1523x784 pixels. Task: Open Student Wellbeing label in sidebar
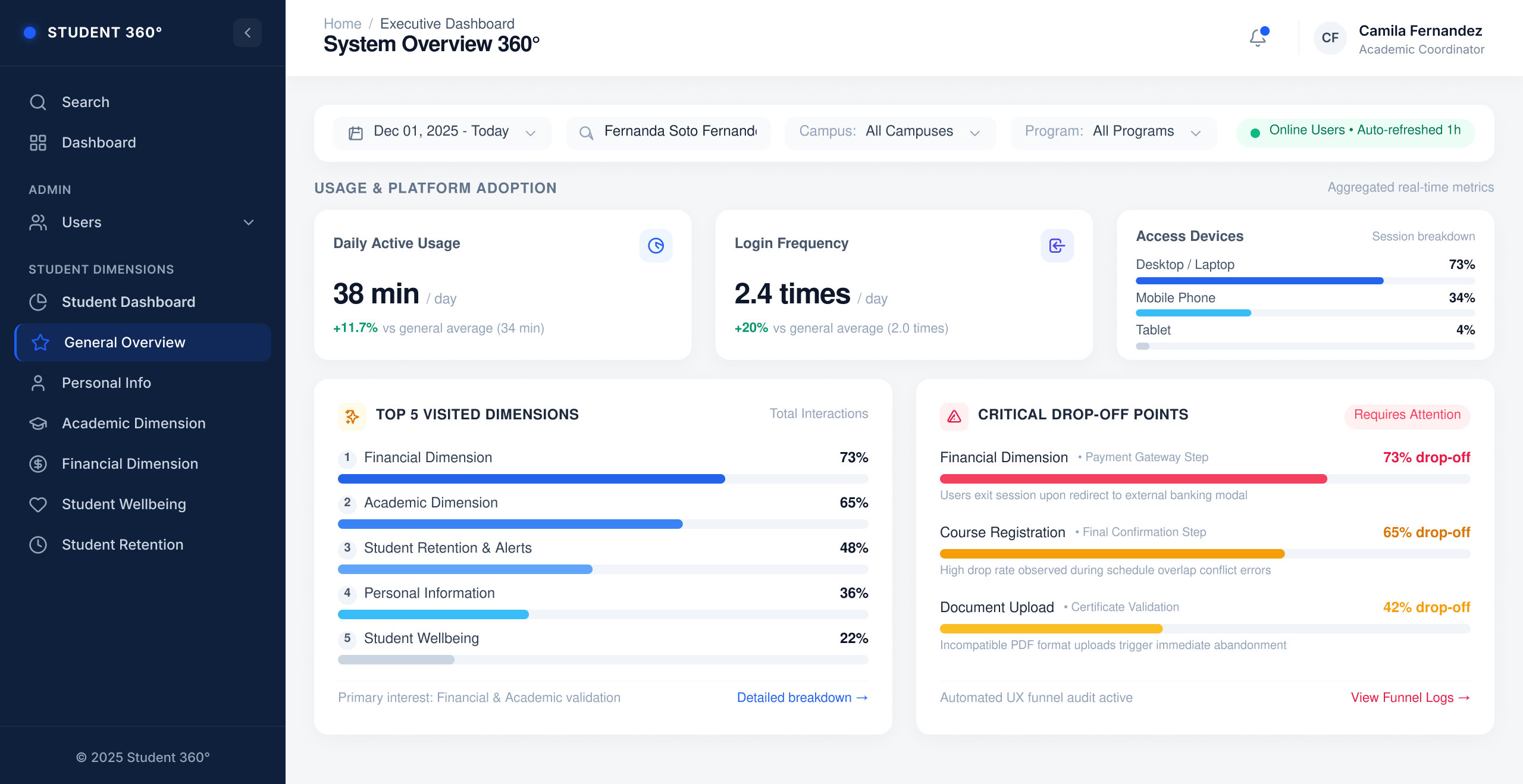[124, 504]
